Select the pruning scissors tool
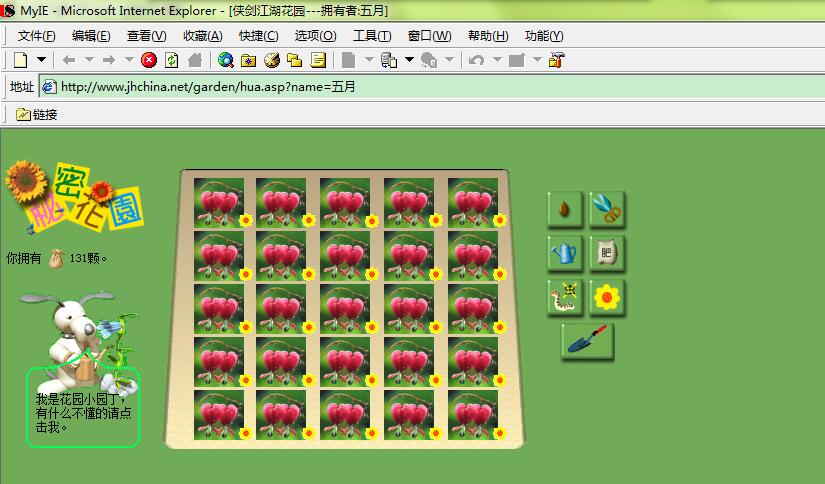Viewport: 825px width, 484px height. click(x=607, y=209)
